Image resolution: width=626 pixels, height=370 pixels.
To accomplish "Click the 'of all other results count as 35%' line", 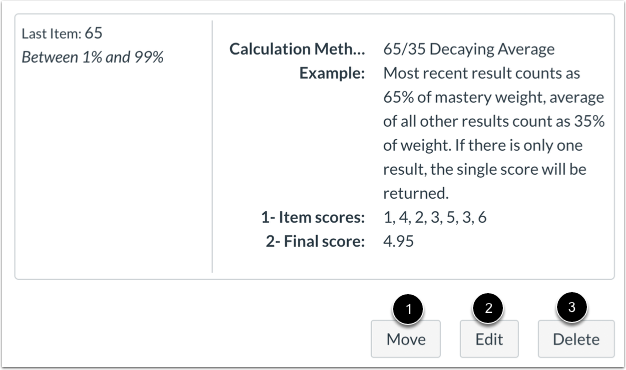I will [494, 121].
